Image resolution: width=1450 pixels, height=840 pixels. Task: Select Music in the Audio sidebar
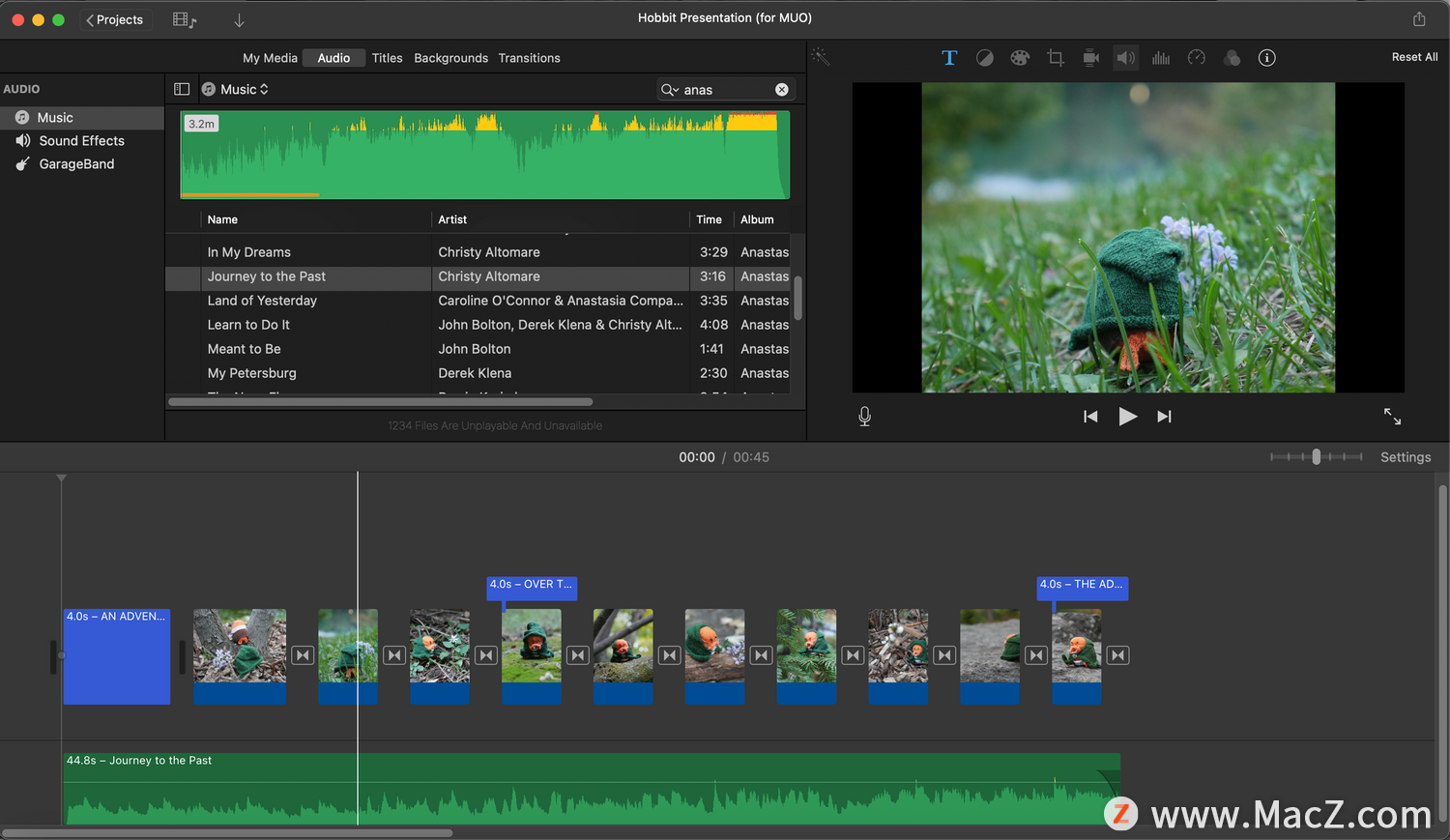pyautogui.click(x=82, y=118)
